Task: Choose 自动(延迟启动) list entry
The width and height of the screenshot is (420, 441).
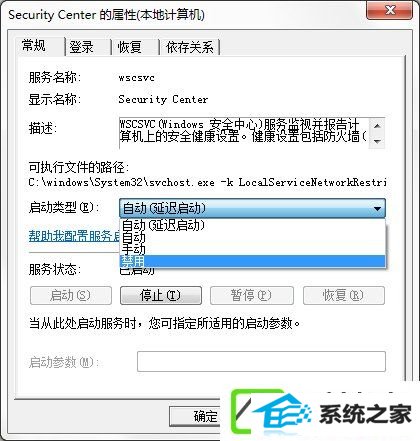Action: tap(252, 226)
